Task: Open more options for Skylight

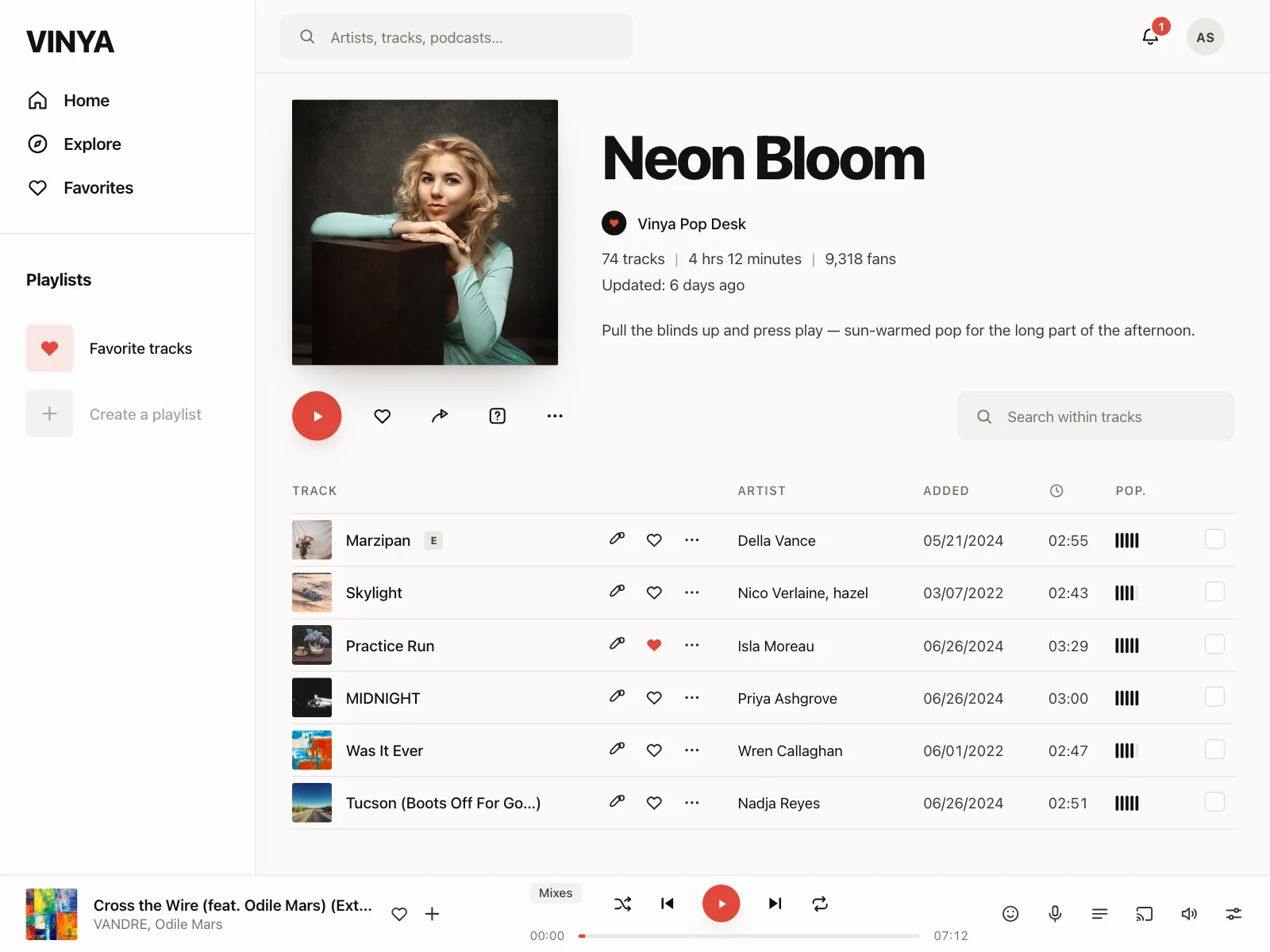Action: (692, 593)
